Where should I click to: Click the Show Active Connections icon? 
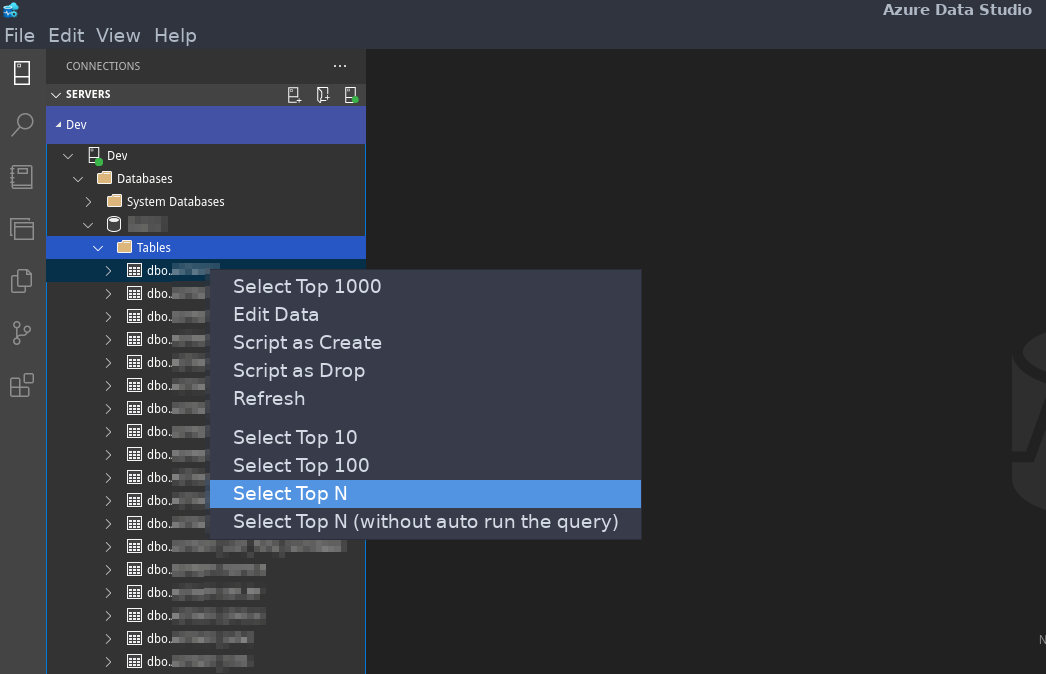click(x=351, y=95)
